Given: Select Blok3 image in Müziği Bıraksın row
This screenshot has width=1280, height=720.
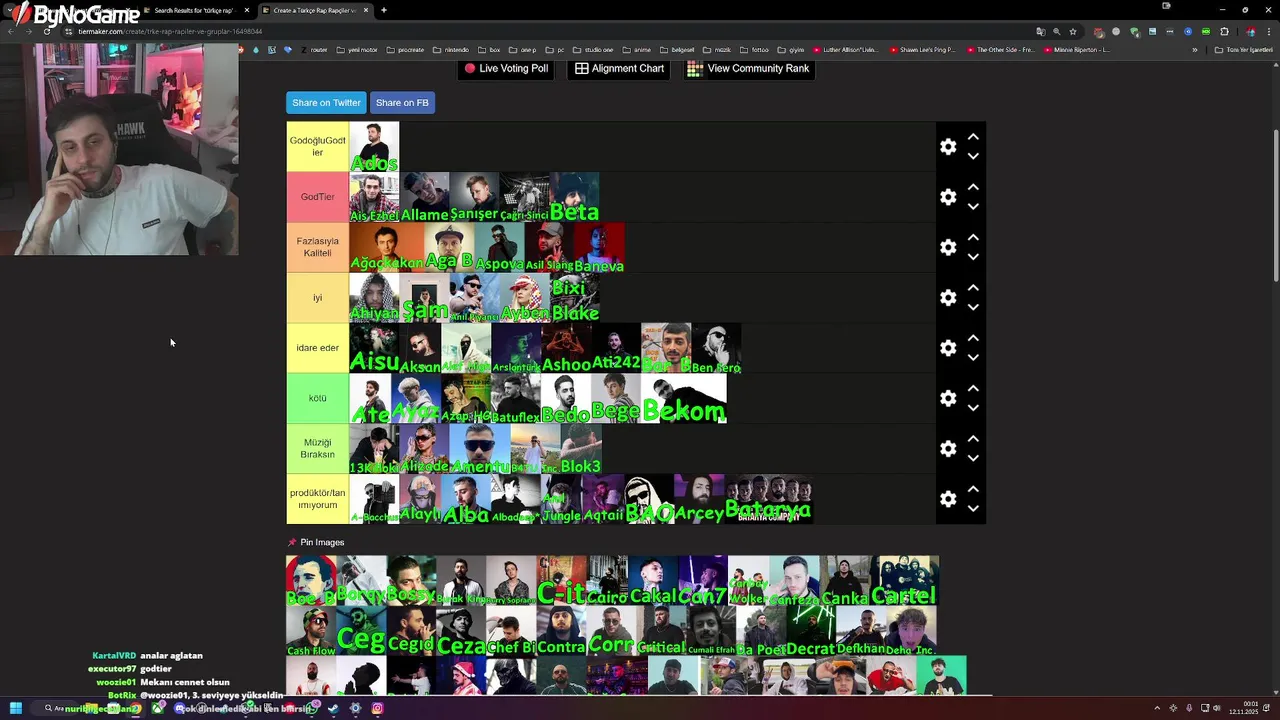Looking at the screenshot, I should [x=581, y=449].
